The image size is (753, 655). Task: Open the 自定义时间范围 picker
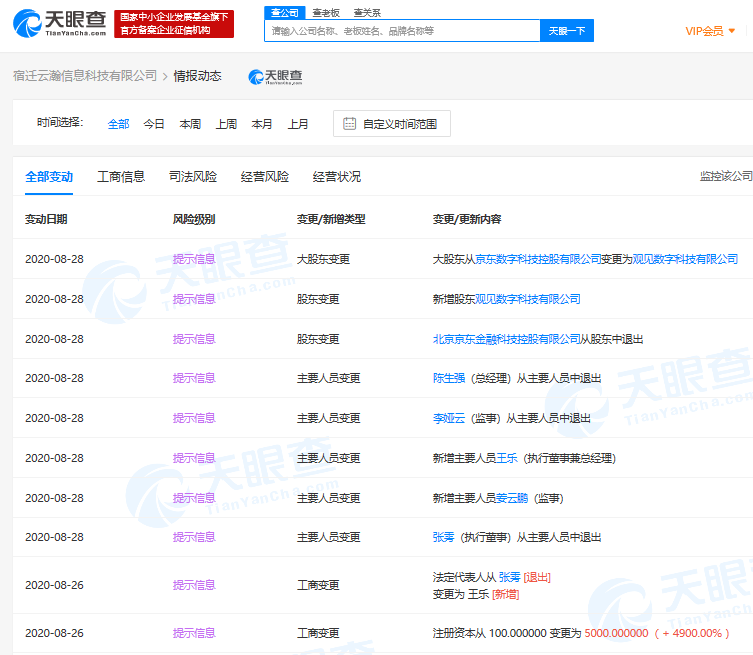tap(392, 124)
